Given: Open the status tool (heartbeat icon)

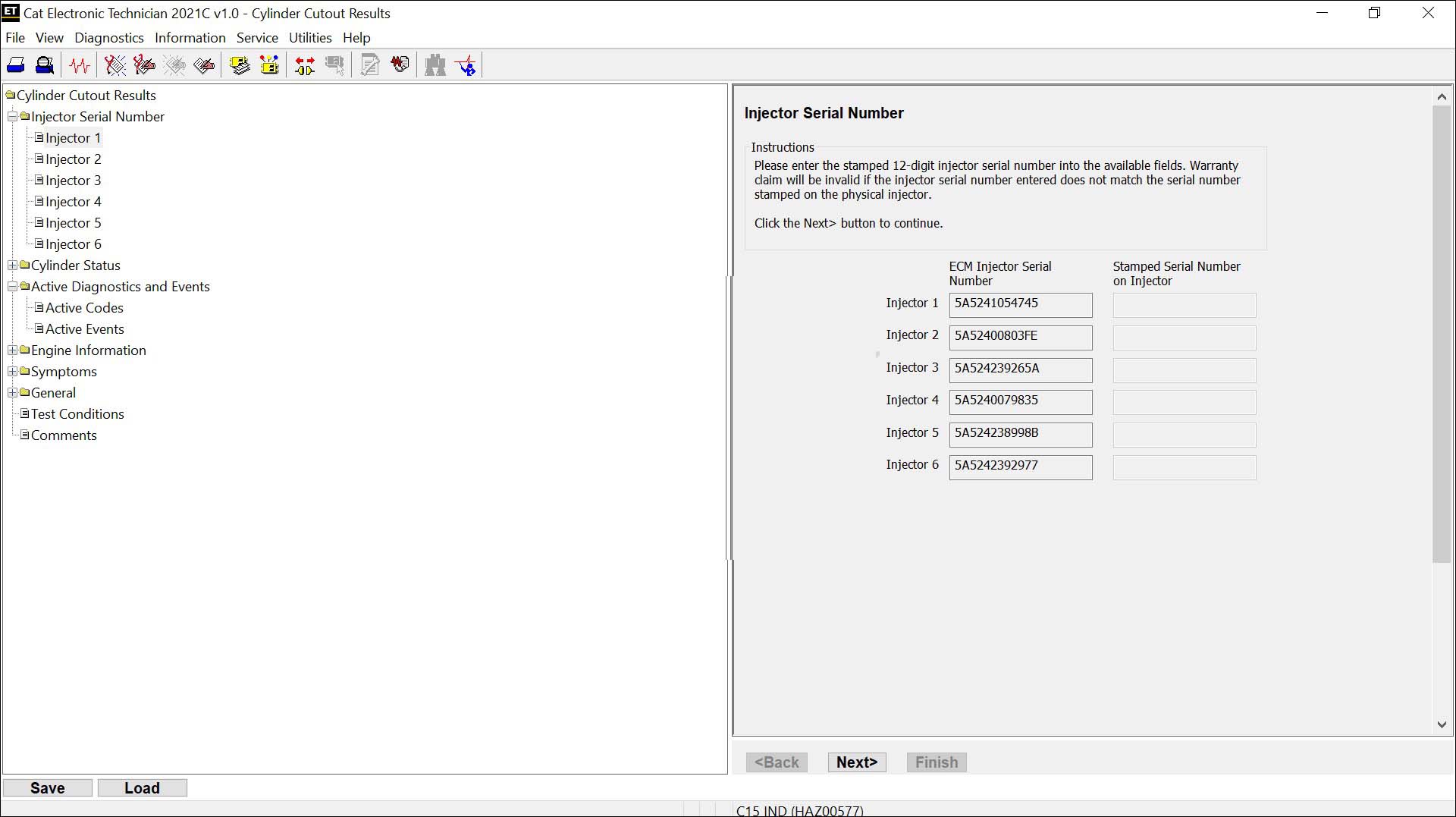Looking at the screenshot, I should (80, 64).
